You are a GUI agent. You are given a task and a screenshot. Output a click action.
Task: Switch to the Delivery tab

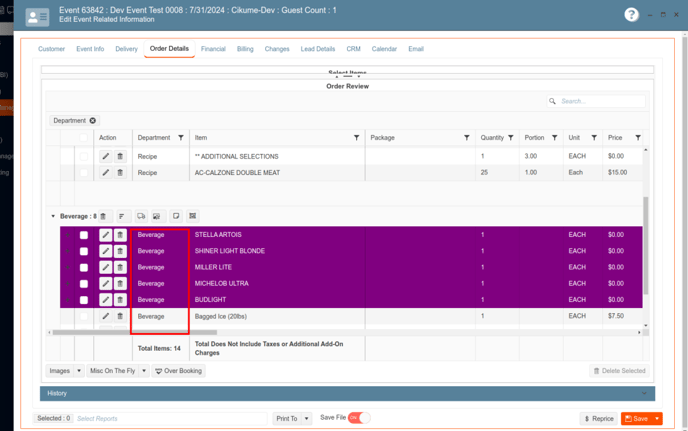click(126, 49)
